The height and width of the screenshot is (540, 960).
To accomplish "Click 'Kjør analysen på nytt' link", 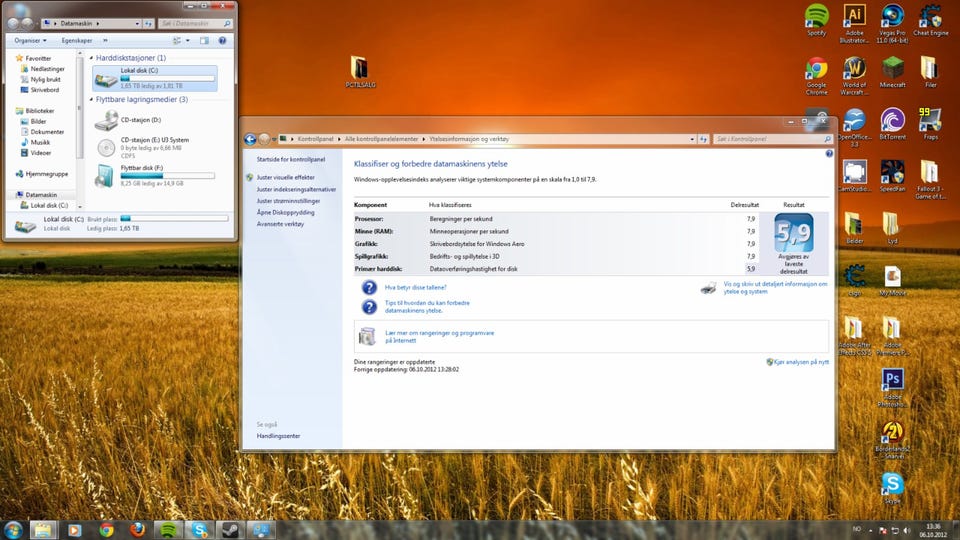I will click(x=801, y=361).
